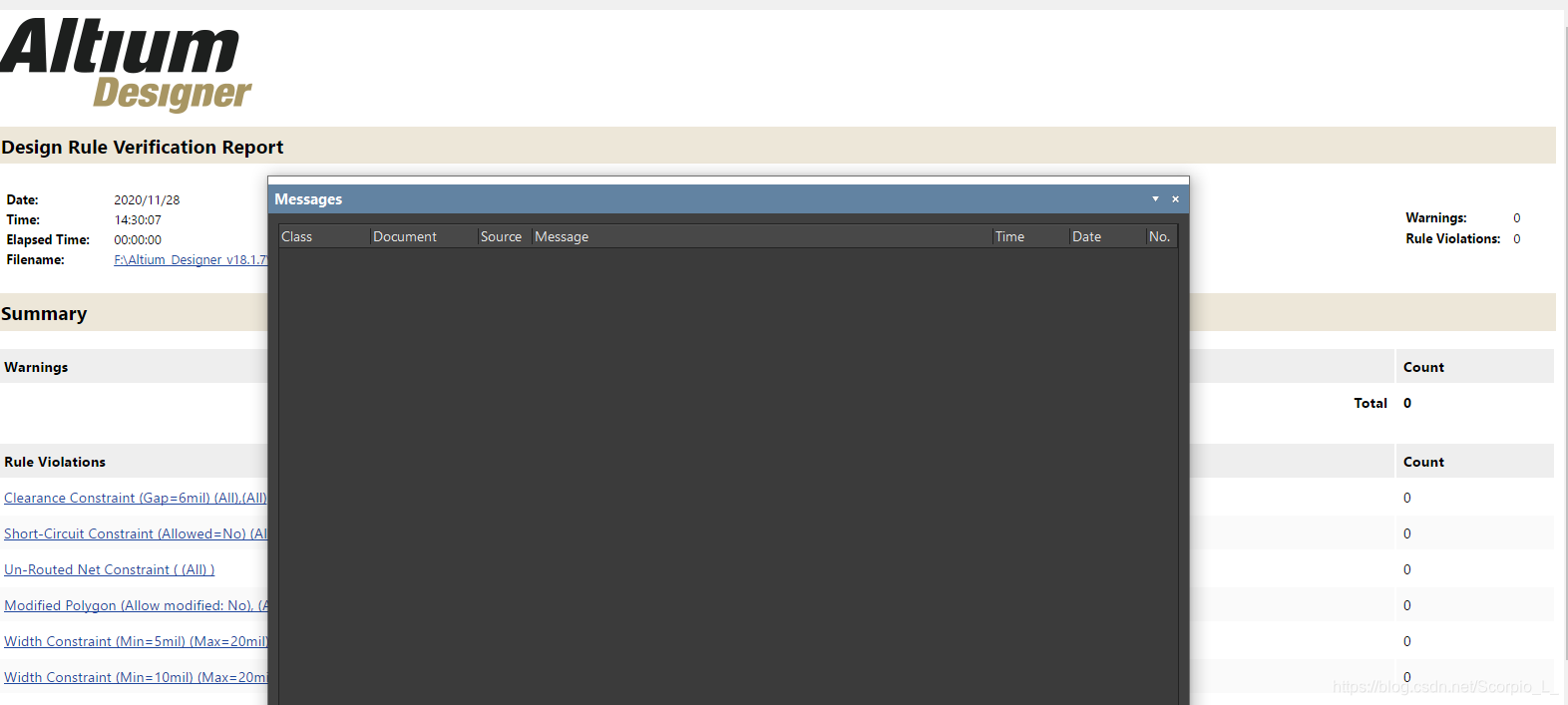Image resolution: width=1568 pixels, height=705 pixels.
Task: Open the F:\Altium Designer filename link
Action: 191,260
